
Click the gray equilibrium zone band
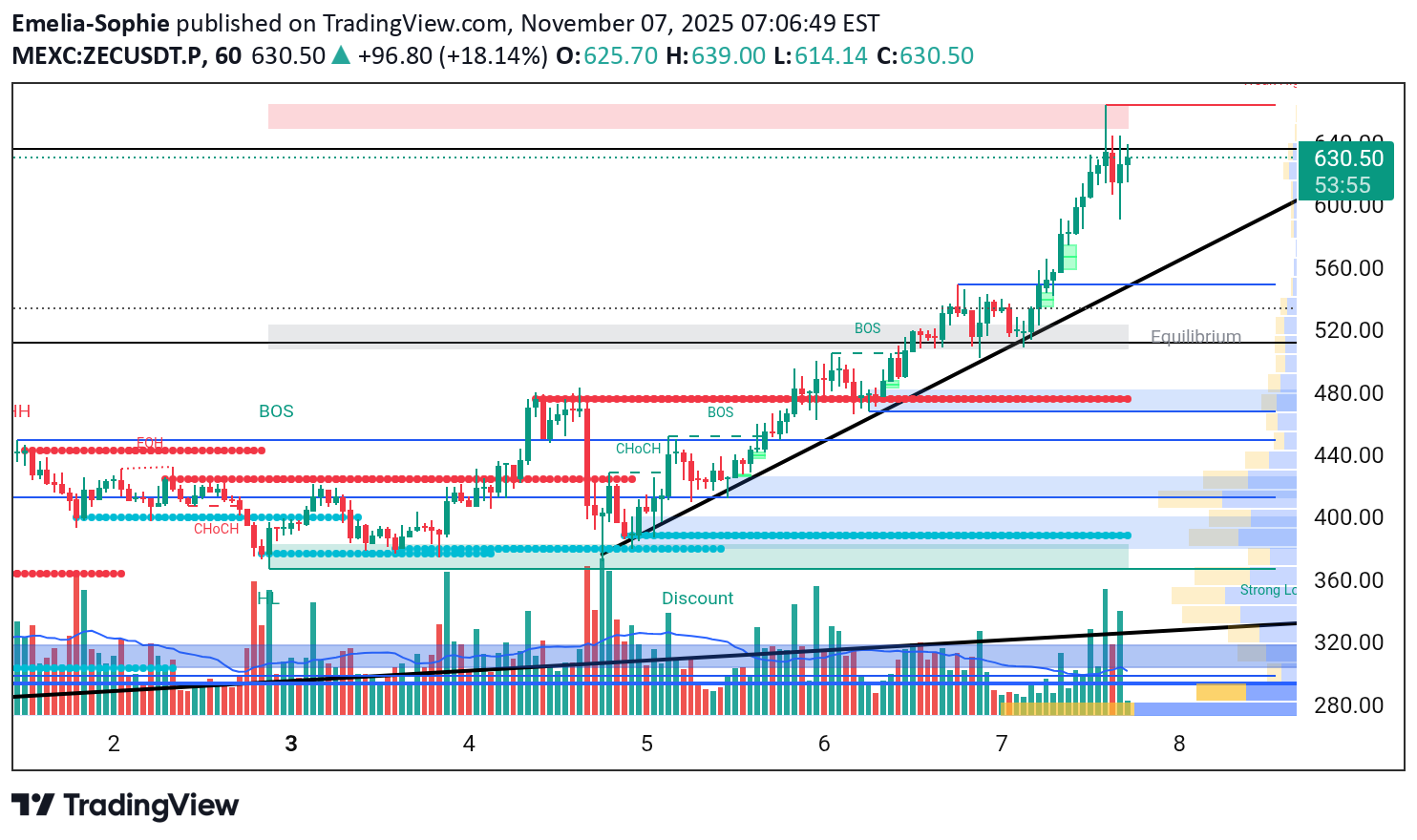[x=573, y=336]
